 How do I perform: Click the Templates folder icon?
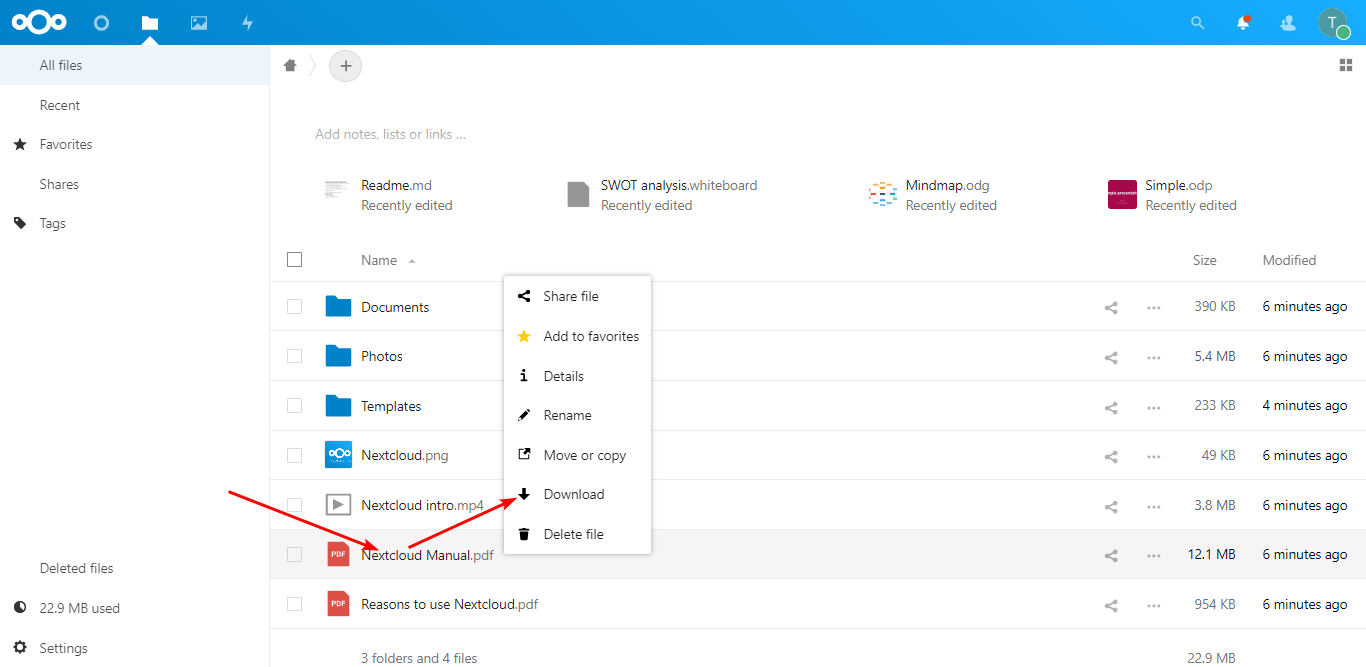click(x=339, y=405)
